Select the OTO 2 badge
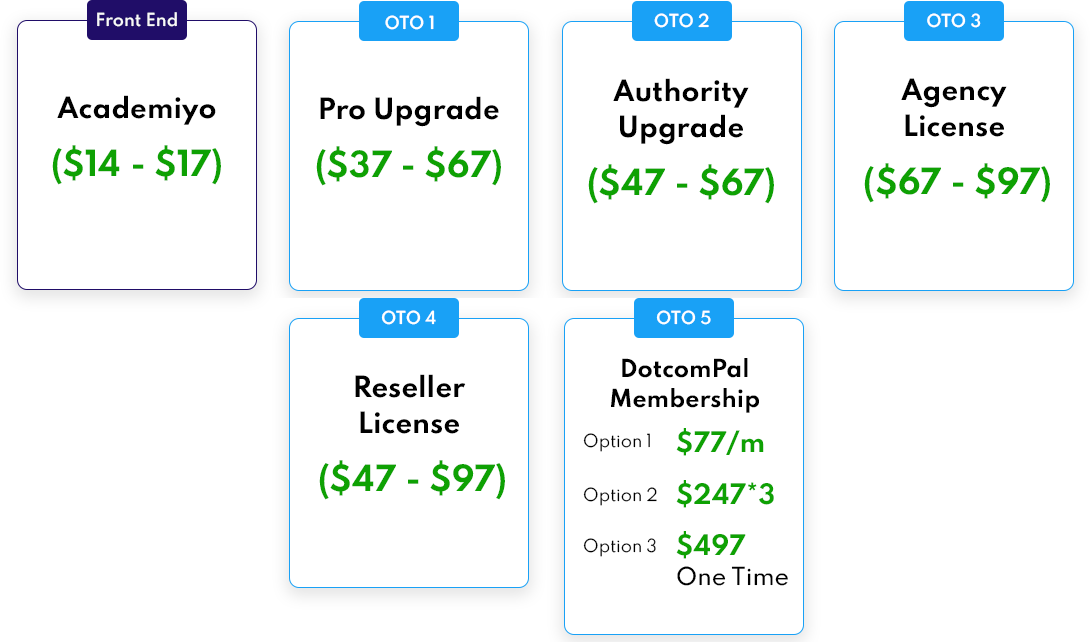 pyautogui.click(x=681, y=21)
